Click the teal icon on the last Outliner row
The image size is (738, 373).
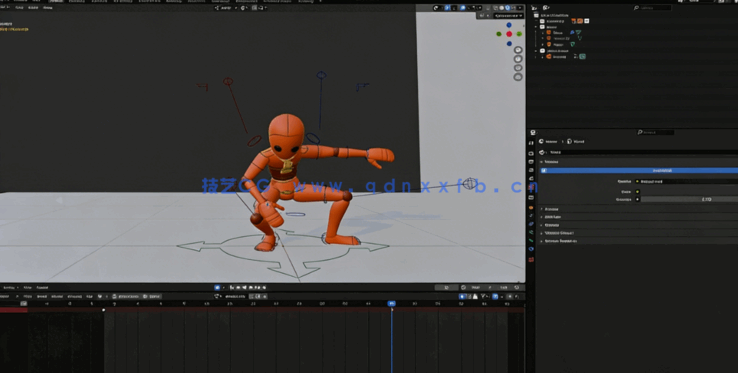(582, 57)
